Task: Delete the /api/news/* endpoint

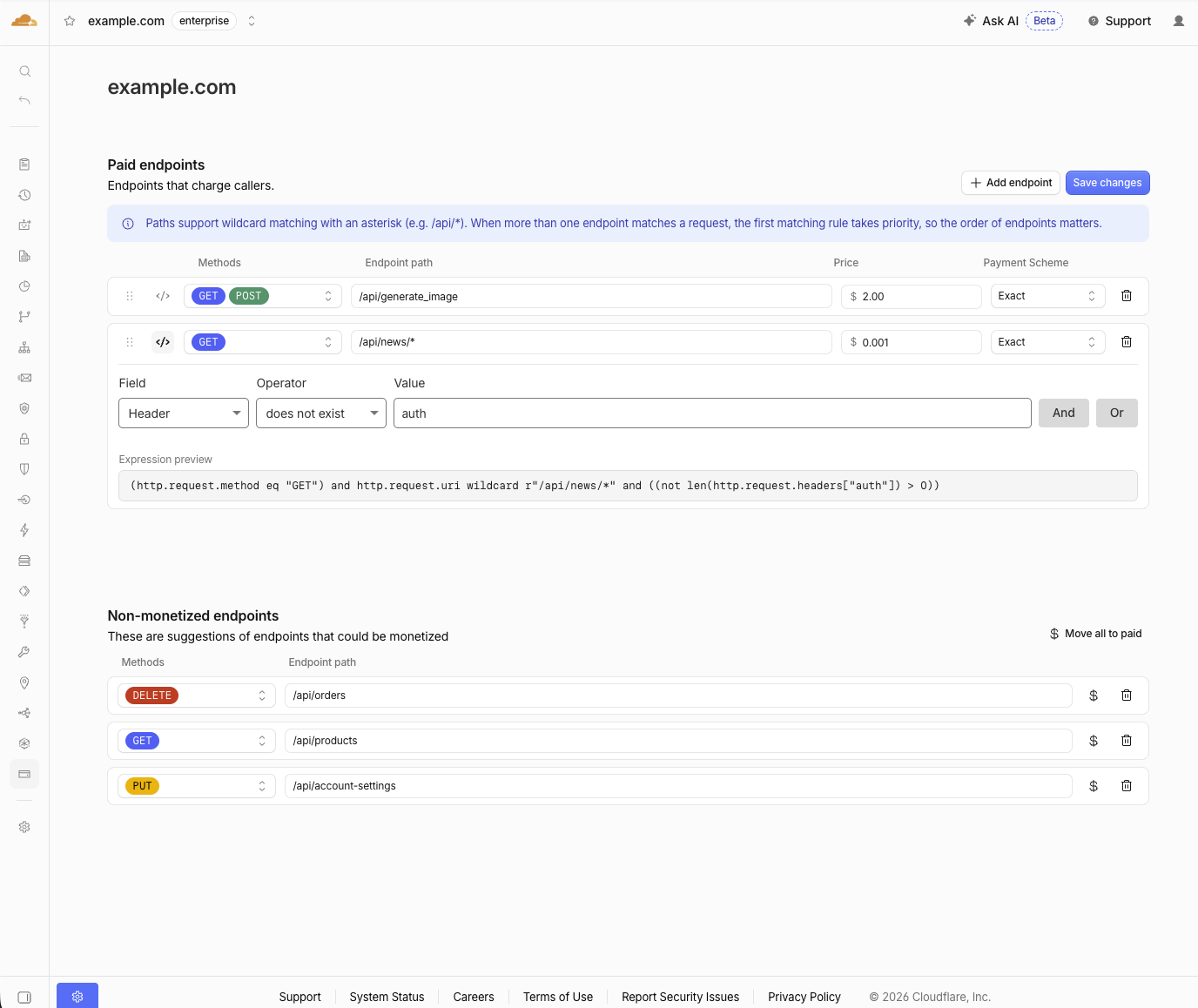Action: coord(1127,342)
